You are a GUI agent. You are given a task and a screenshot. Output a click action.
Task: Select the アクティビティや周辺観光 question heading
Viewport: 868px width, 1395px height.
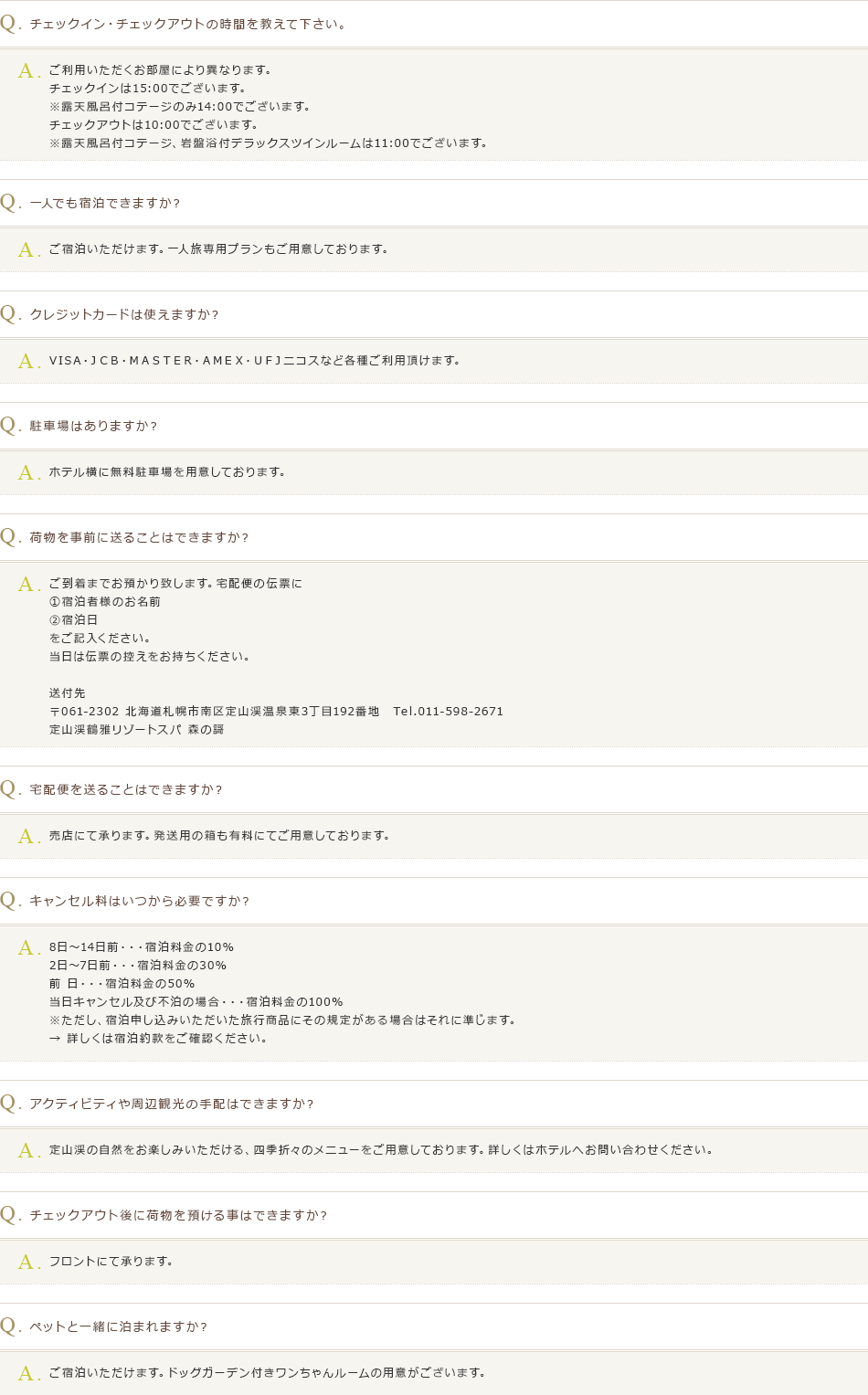[x=172, y=1104]
